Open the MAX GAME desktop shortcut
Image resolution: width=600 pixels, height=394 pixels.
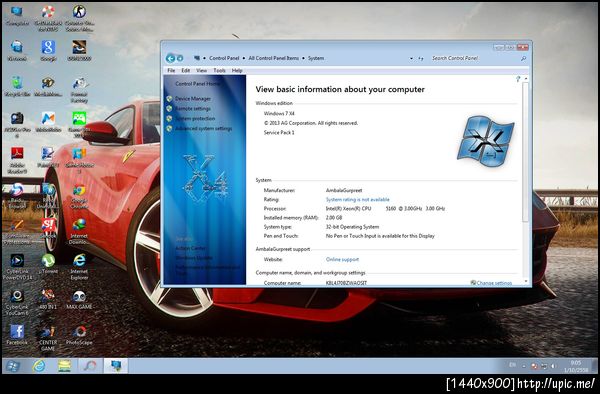pos(79,299)
